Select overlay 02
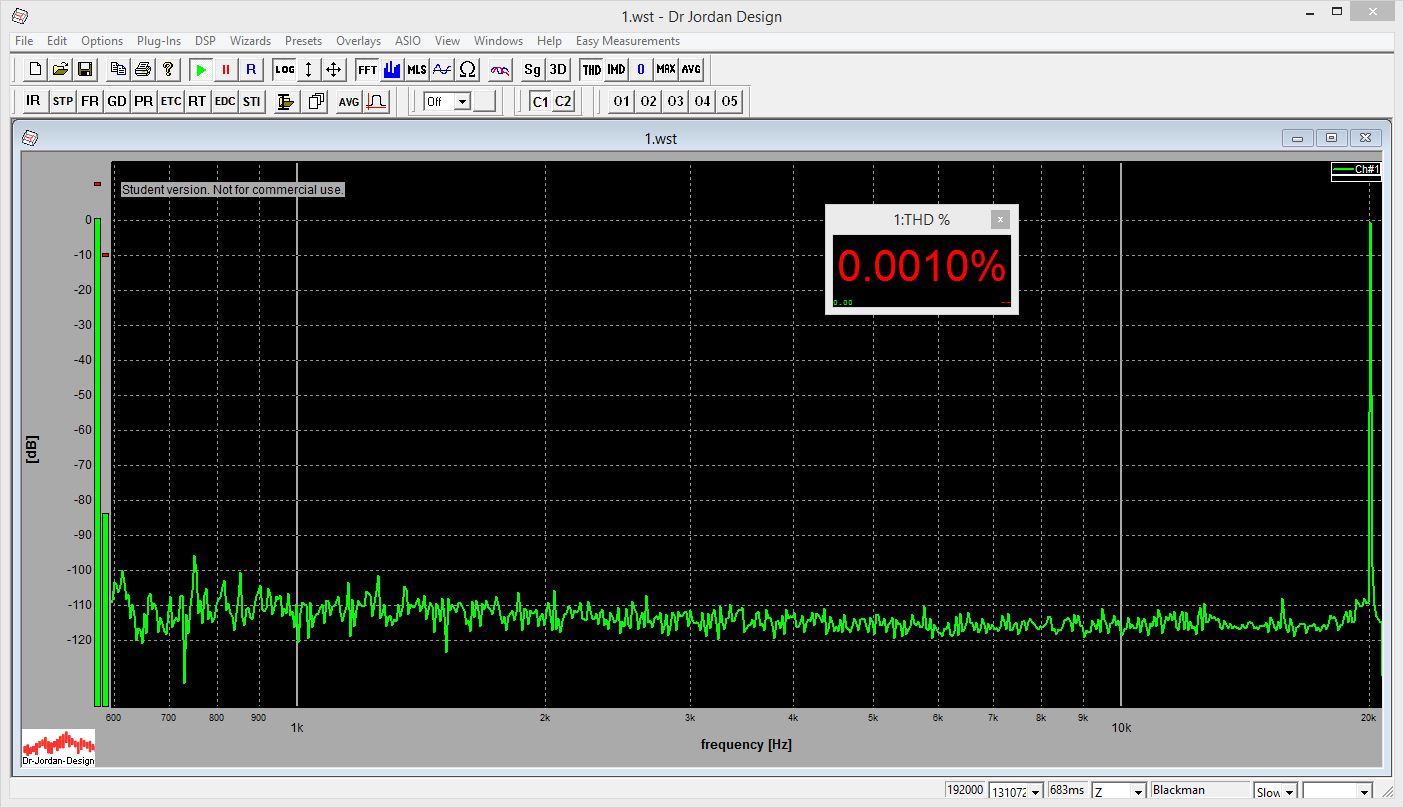 649,101
